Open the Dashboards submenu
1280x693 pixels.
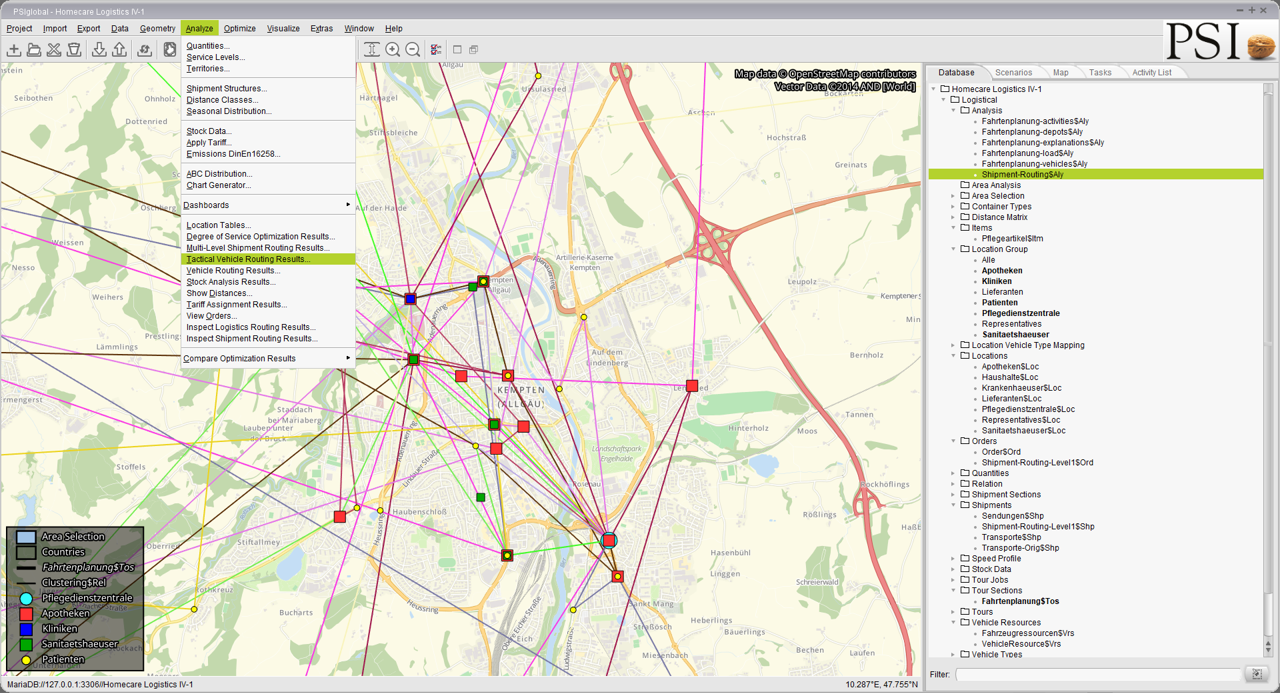tap(268, 205)
